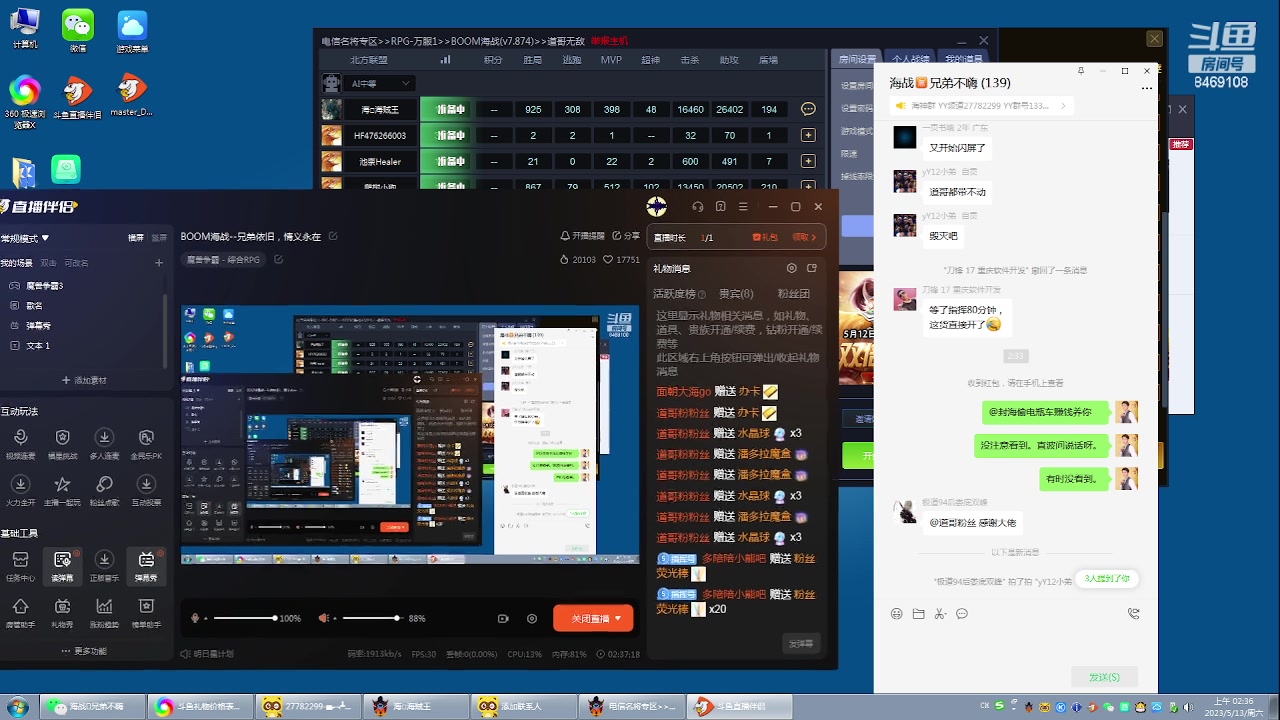Open the 全民乐PK tool
The width and height of the screenshot is (1280, 720).
click(146, 444)
